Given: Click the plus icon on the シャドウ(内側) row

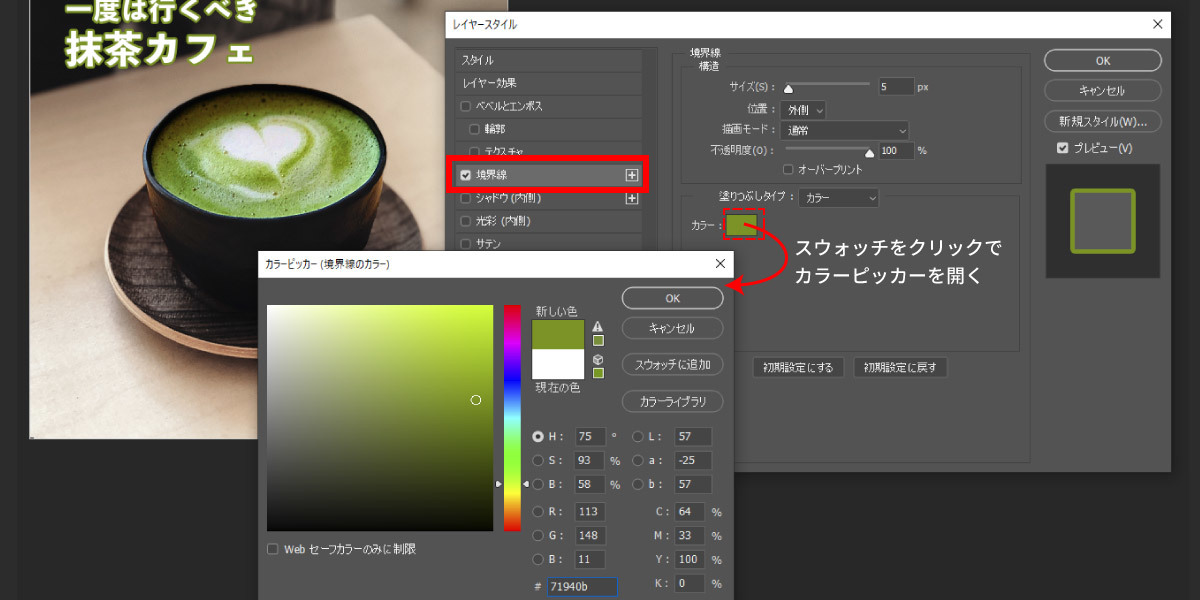Looking at the screenshot, I should (632, 198).
